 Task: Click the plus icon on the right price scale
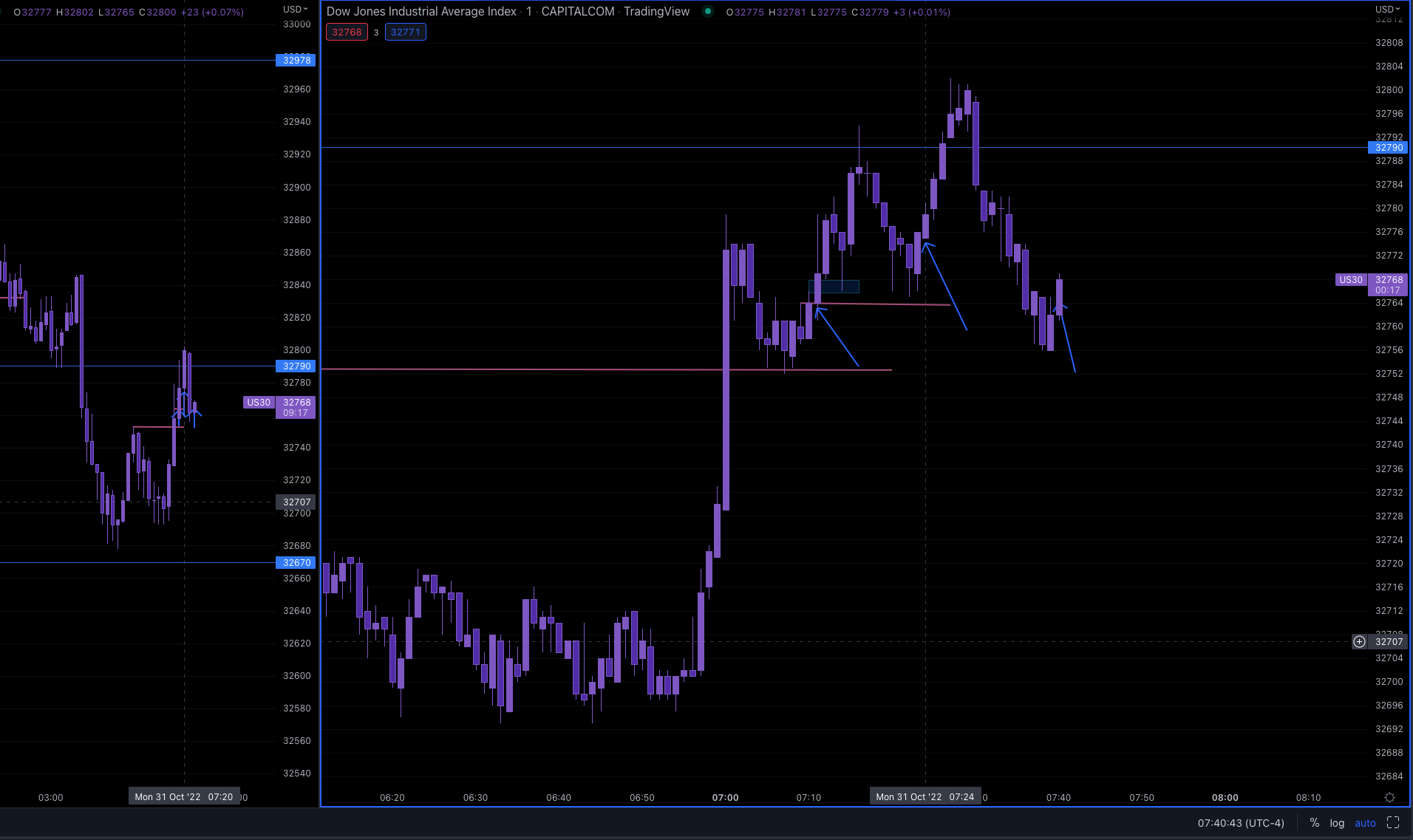pyautogui.click(x=1359, y=641)
